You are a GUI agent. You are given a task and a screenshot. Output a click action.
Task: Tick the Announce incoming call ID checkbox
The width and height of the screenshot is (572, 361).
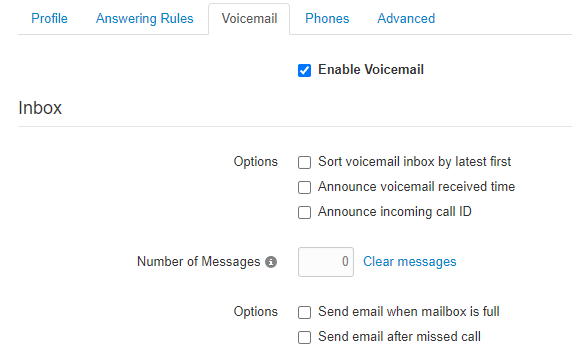[x=304, y=212]
